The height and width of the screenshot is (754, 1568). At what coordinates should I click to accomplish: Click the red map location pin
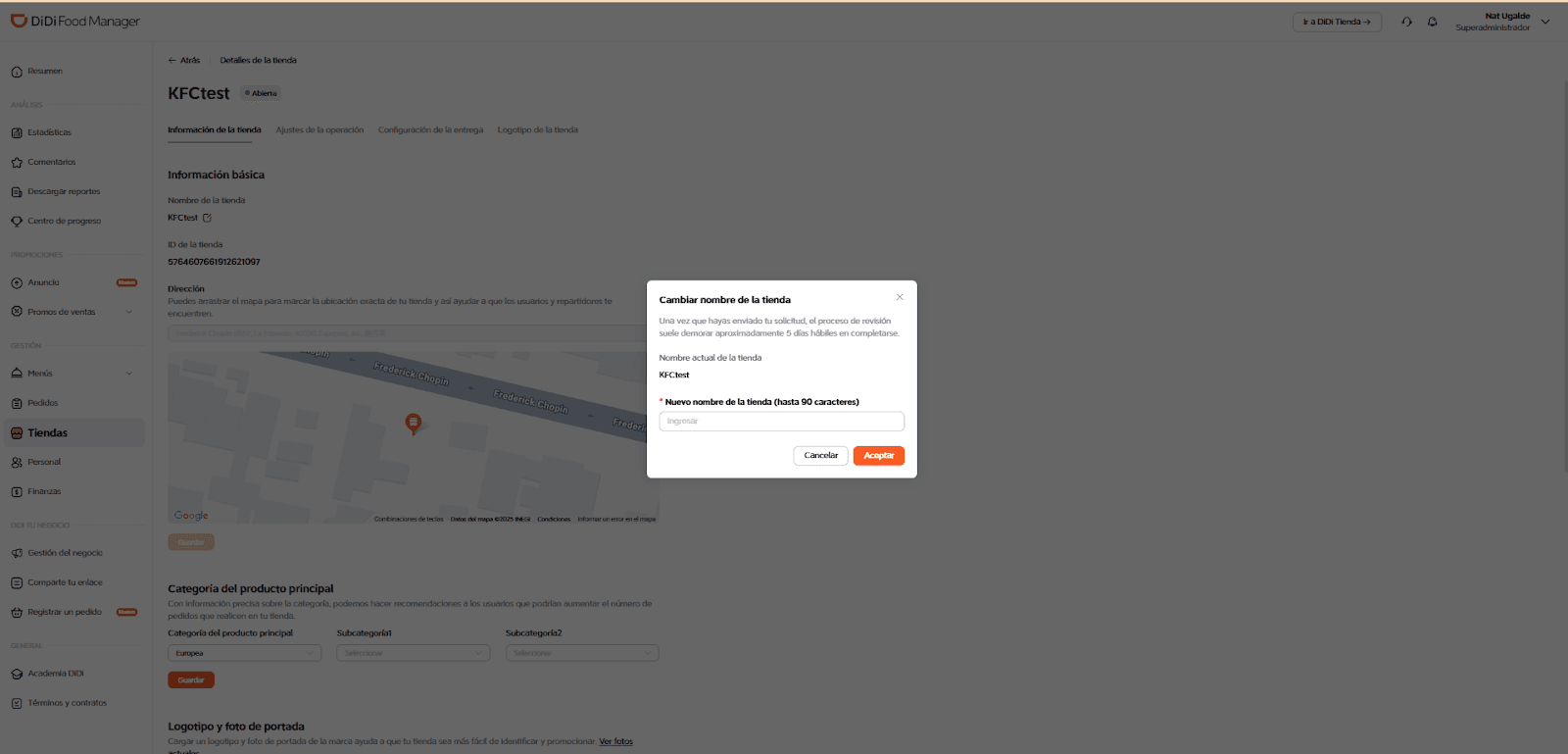414,424
